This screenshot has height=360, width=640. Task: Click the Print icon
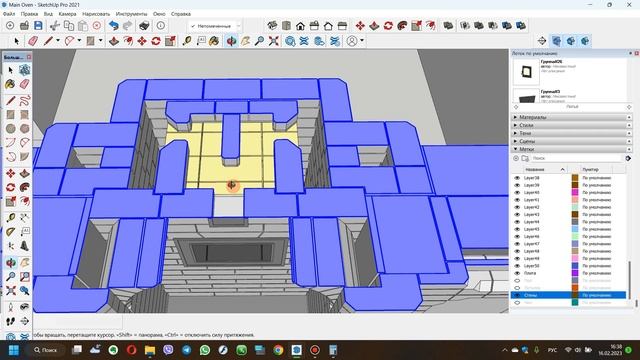[144, 26]
